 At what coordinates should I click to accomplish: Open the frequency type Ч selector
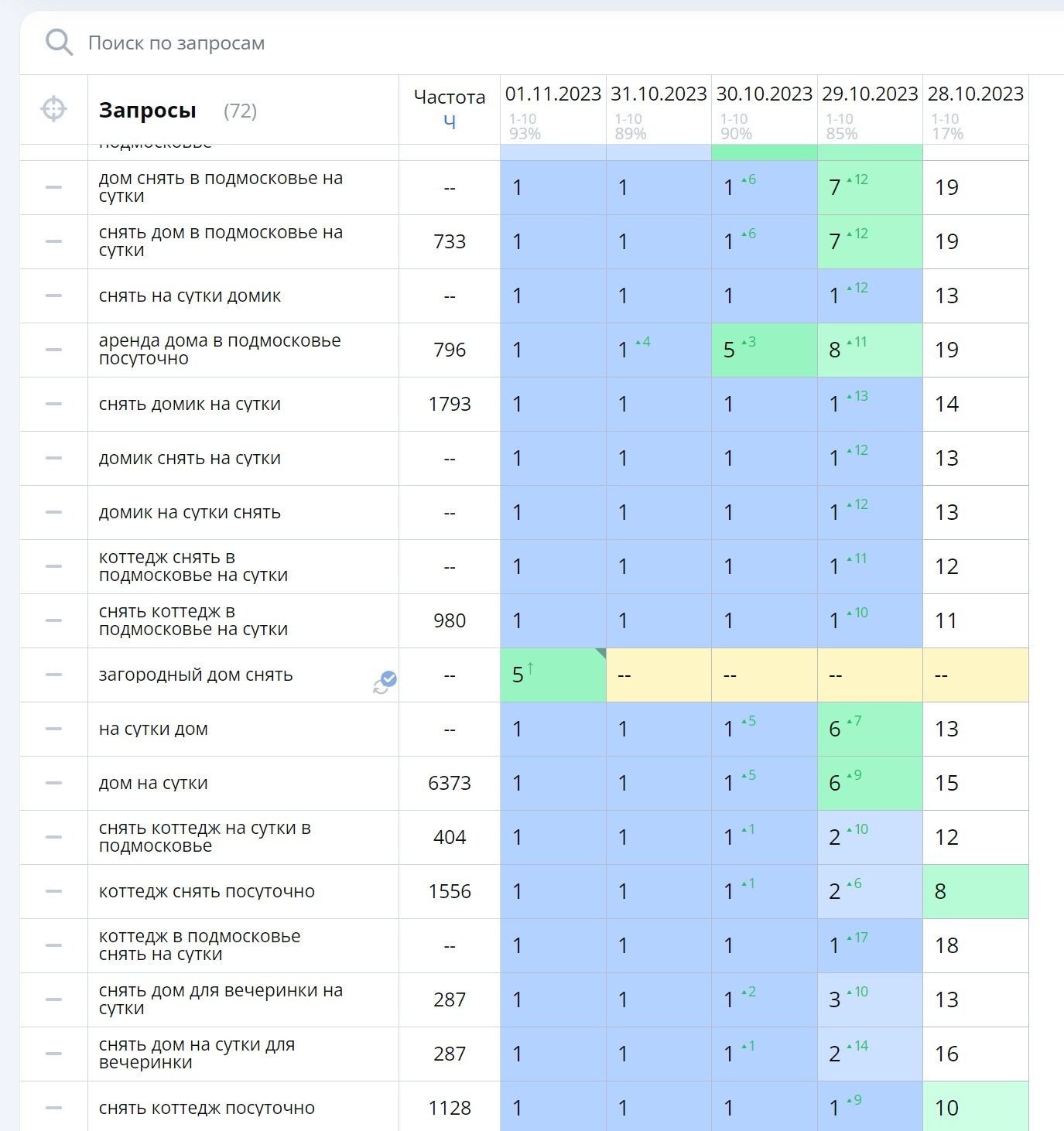pyautogui.click(x=449, y=122)
